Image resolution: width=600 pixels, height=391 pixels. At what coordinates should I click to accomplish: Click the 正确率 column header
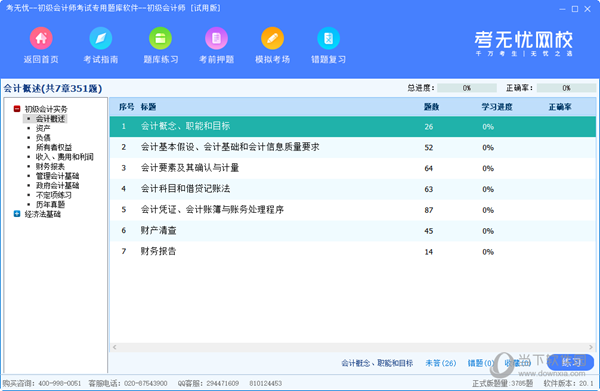click(560, 107)
